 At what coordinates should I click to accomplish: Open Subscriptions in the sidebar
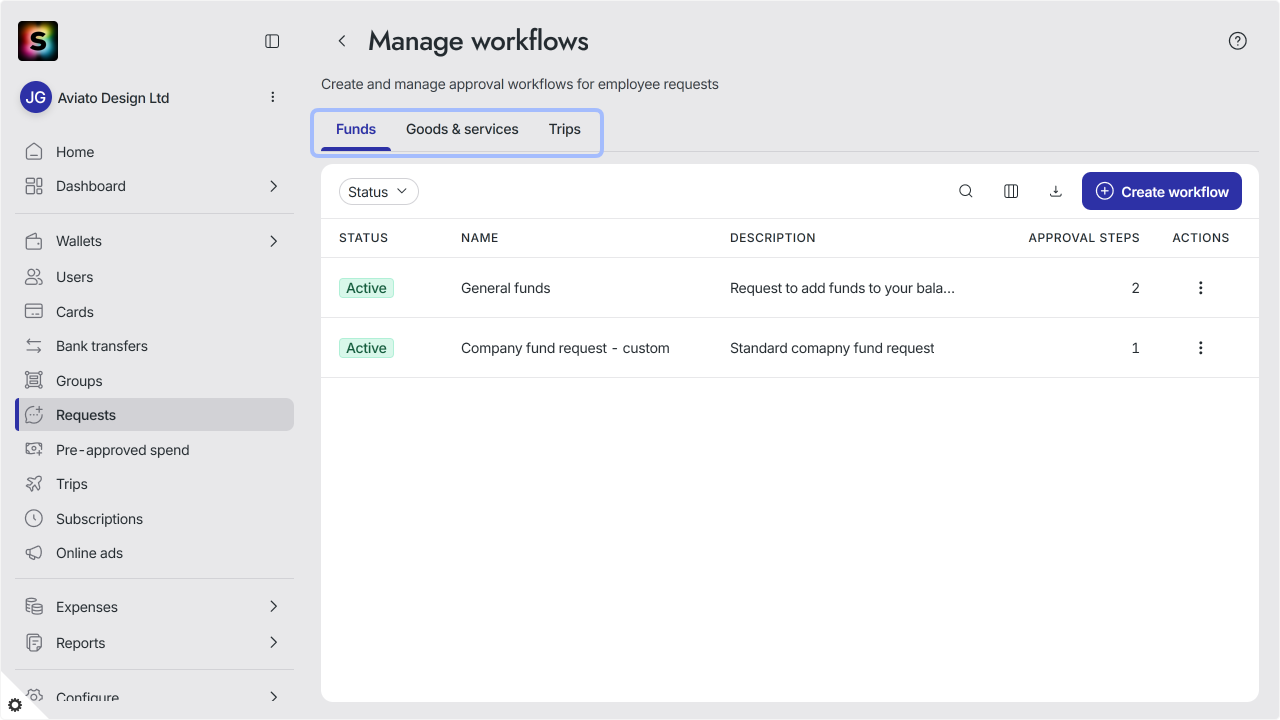coord(154,519)
